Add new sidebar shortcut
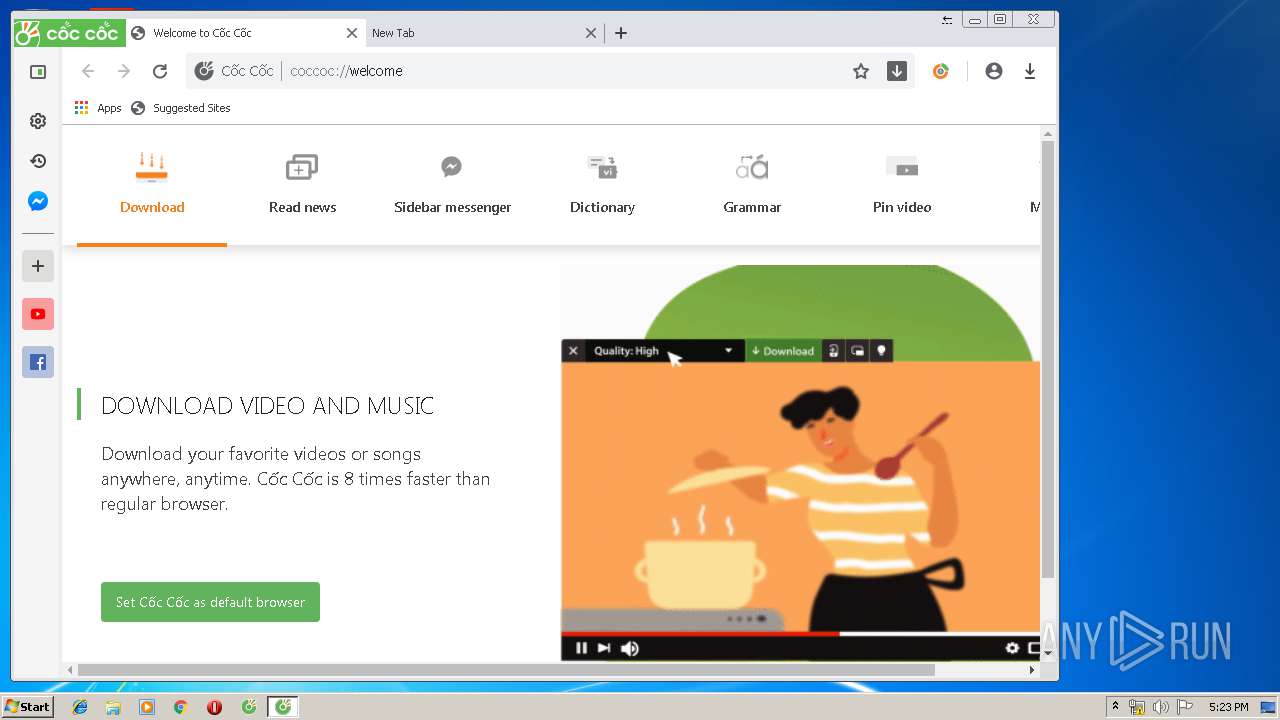Image resolution: width=1280 pixels, height=720 pixels. pyautogui.click(x=38, y=266)
